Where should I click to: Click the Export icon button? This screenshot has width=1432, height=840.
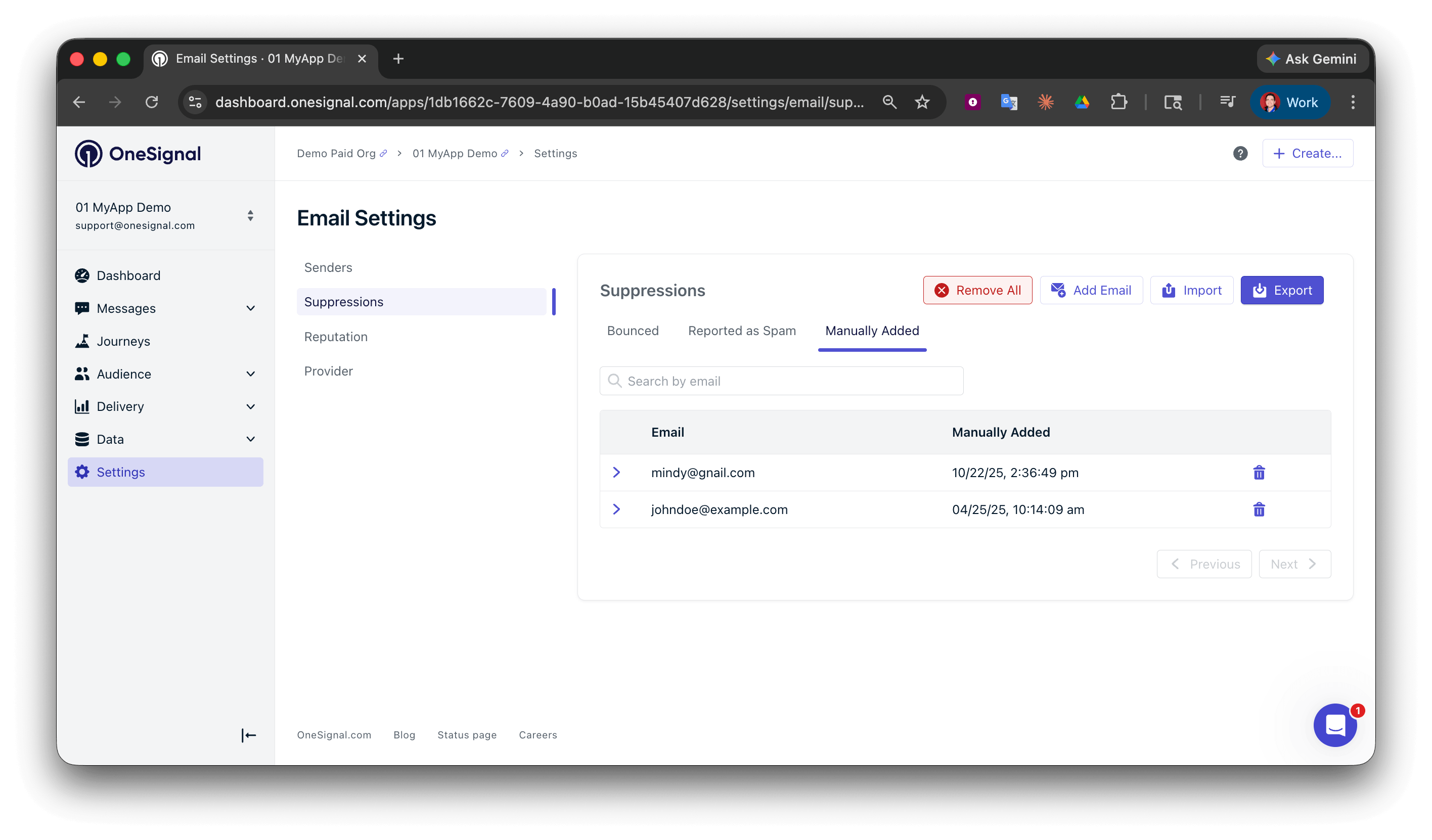click(x=1259, y=290)
